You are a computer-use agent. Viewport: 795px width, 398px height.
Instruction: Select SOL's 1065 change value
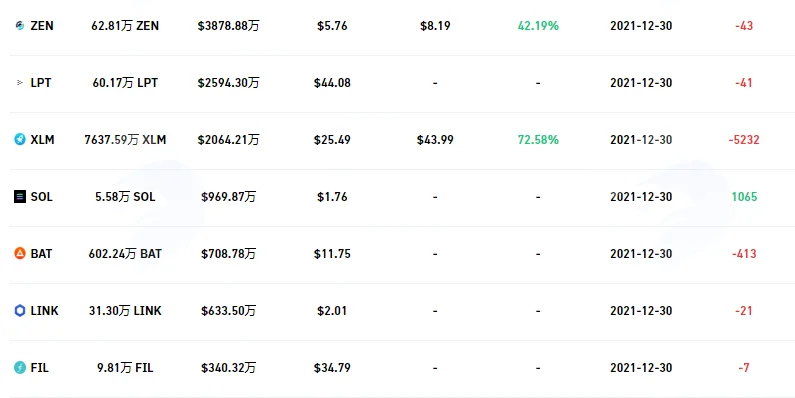744,197
